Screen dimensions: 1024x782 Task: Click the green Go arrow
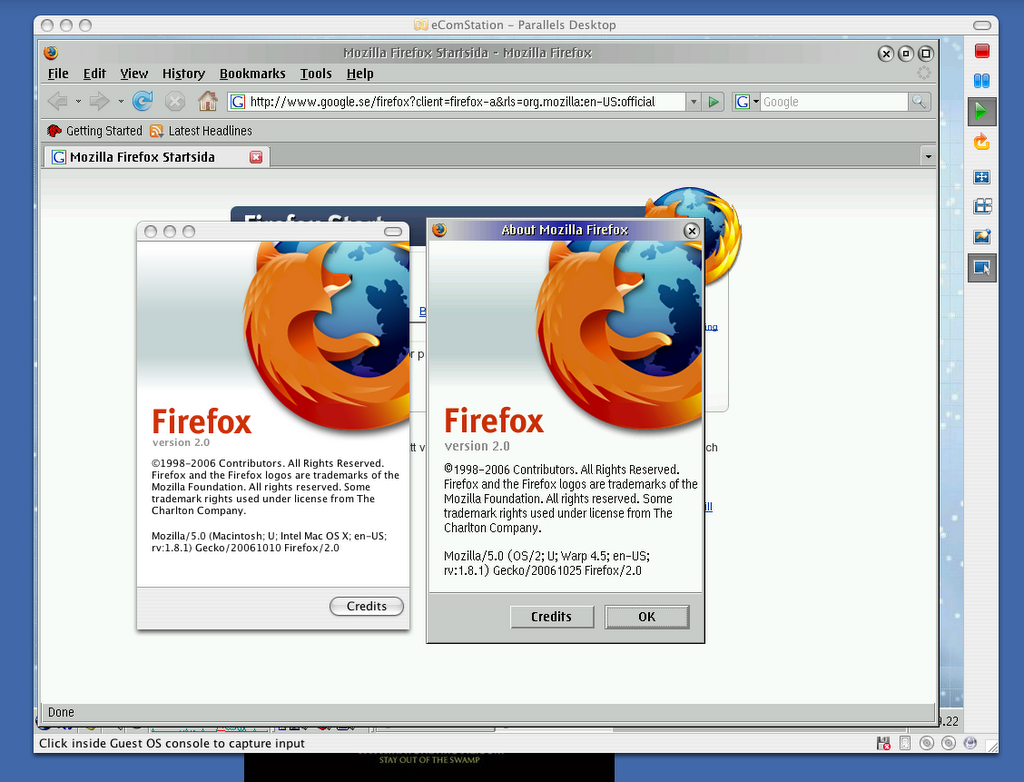click(713, 102)
